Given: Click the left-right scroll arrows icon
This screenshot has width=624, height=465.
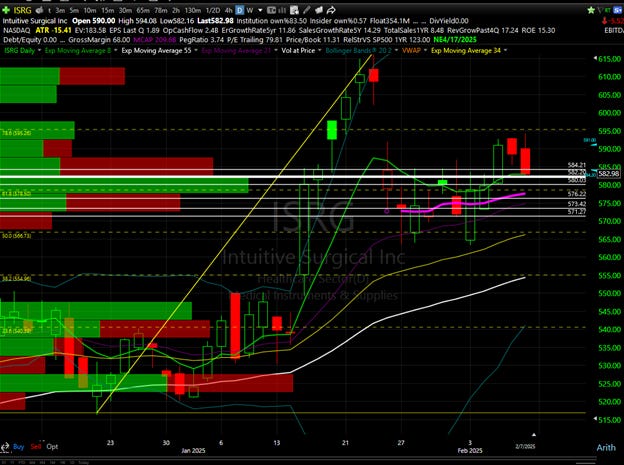Looking at the screenshot, I should (5, 447).
